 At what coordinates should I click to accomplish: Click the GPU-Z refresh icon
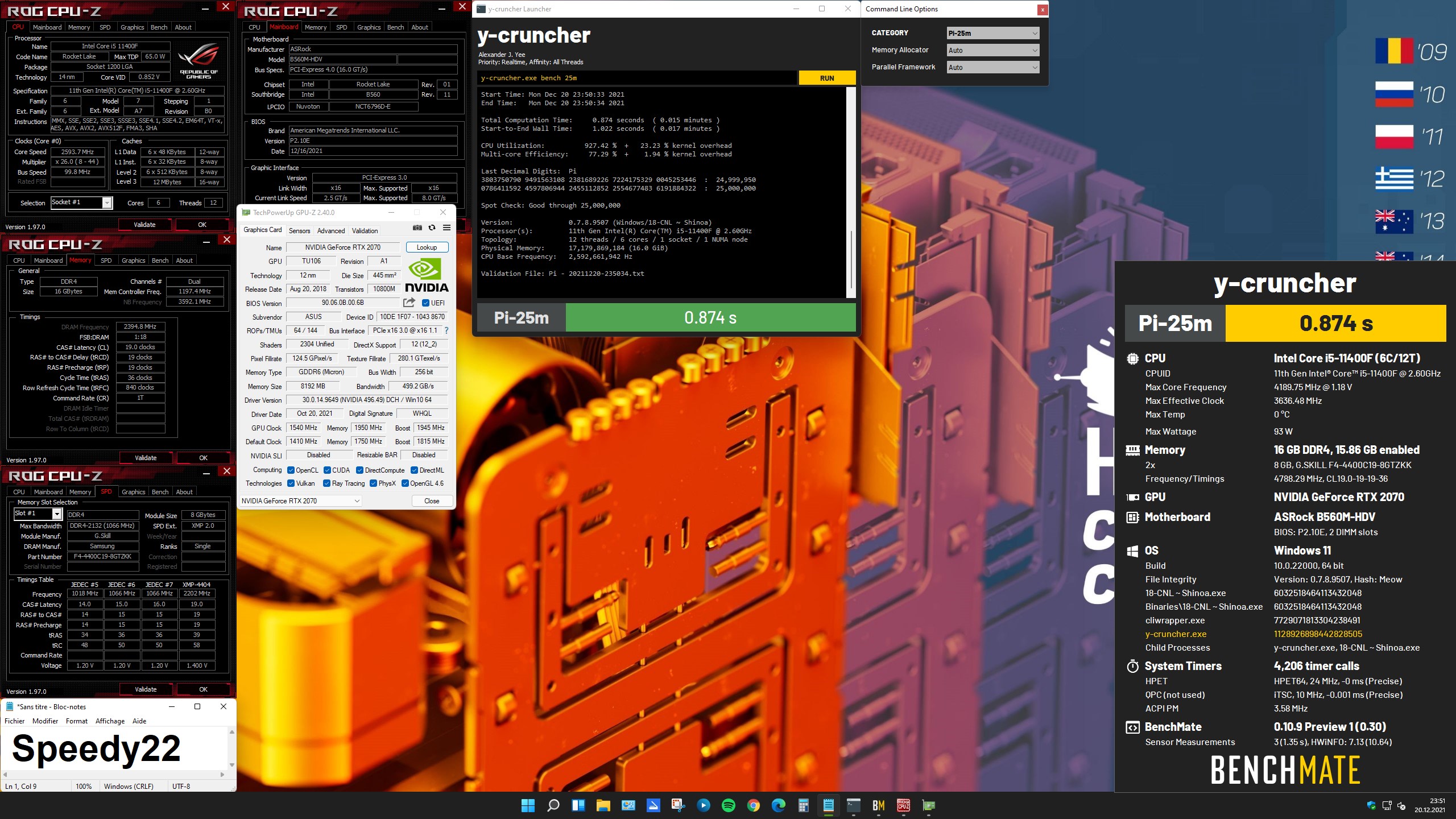[432, 227]
